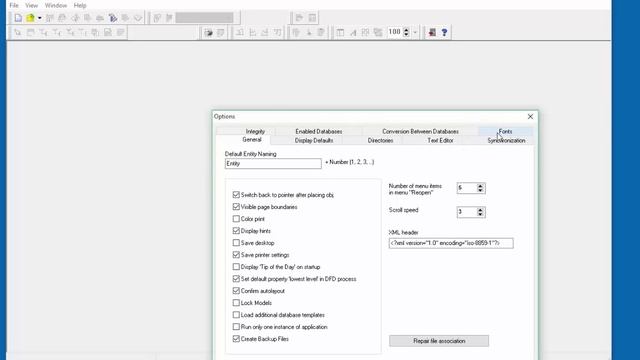Click the yellow Open file toolbar icon
Screen dimensions: 640x360
pyautogui.click(x=31, y=18)
